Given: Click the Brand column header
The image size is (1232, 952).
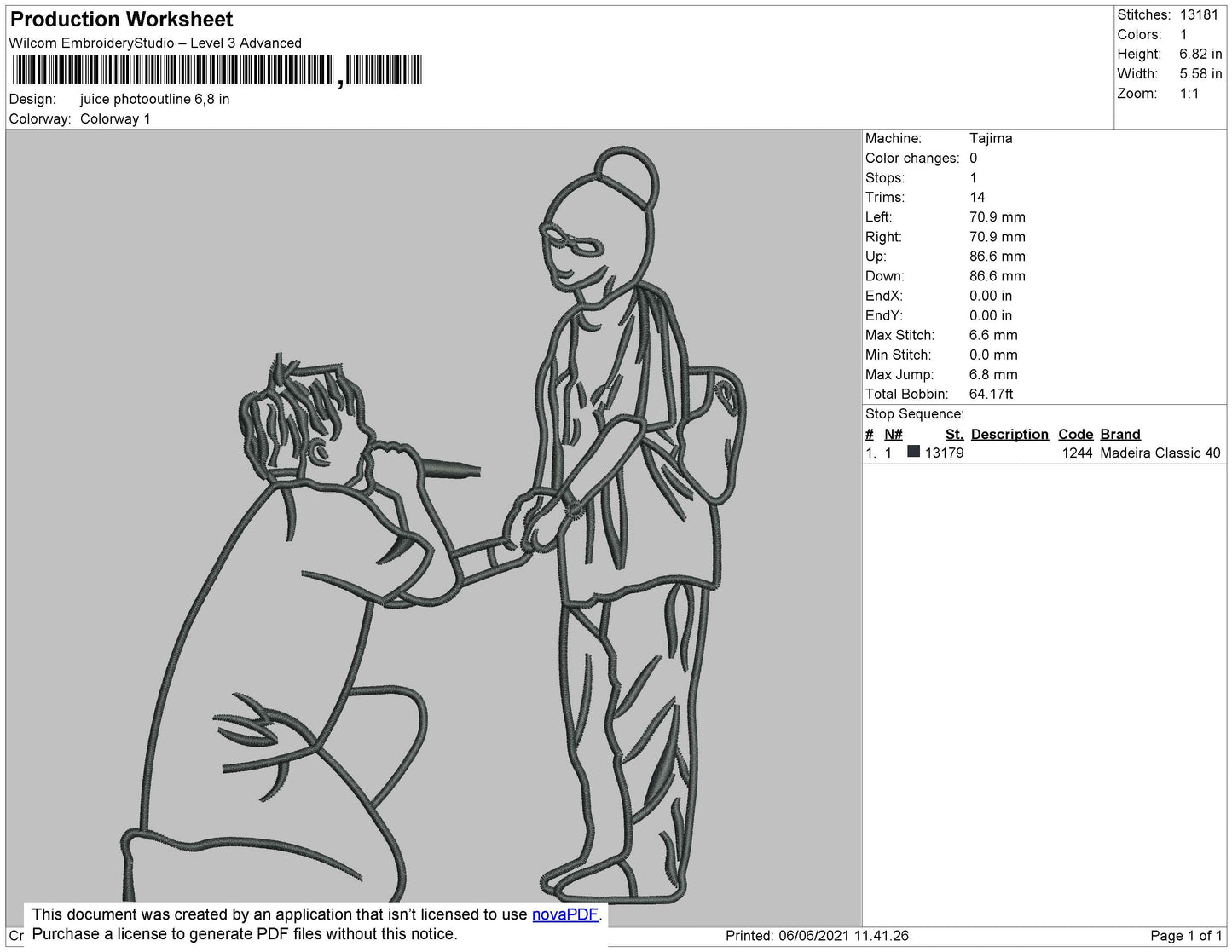Looking at the screenshot, I should pos(1120,434).
